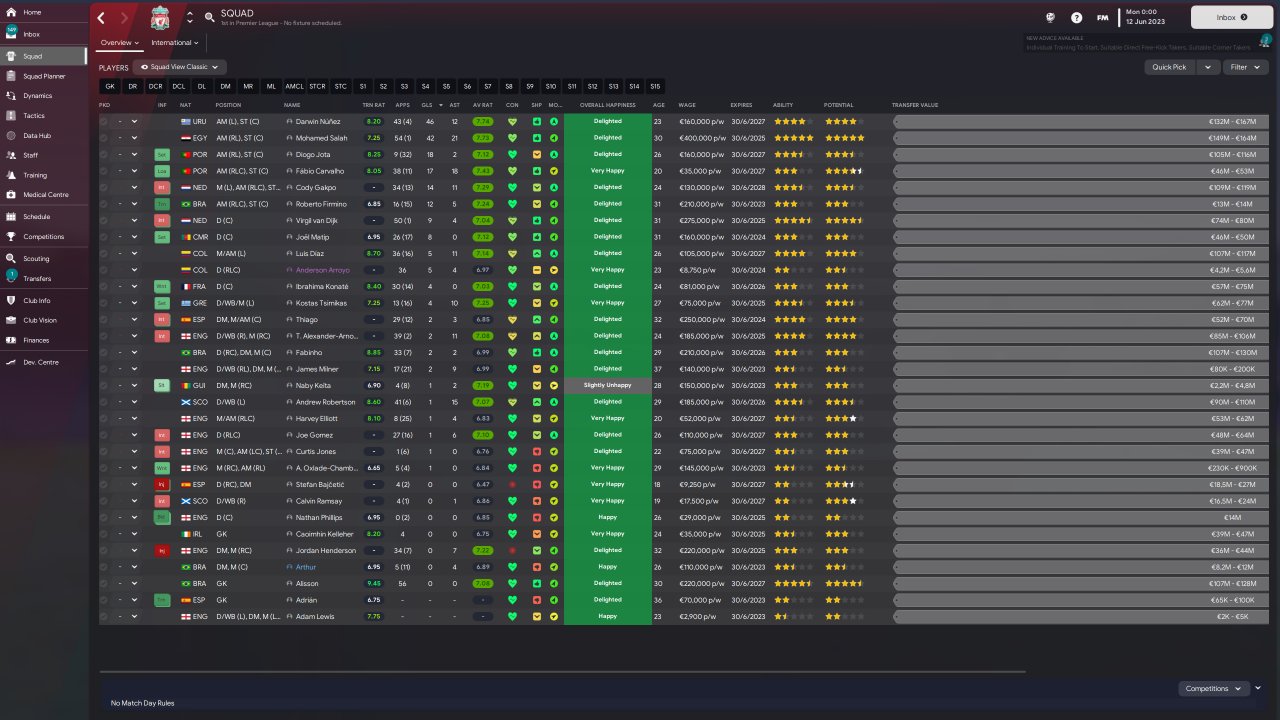Open the FM menu icon
1280x720 pixels.
pos(1102,17)
